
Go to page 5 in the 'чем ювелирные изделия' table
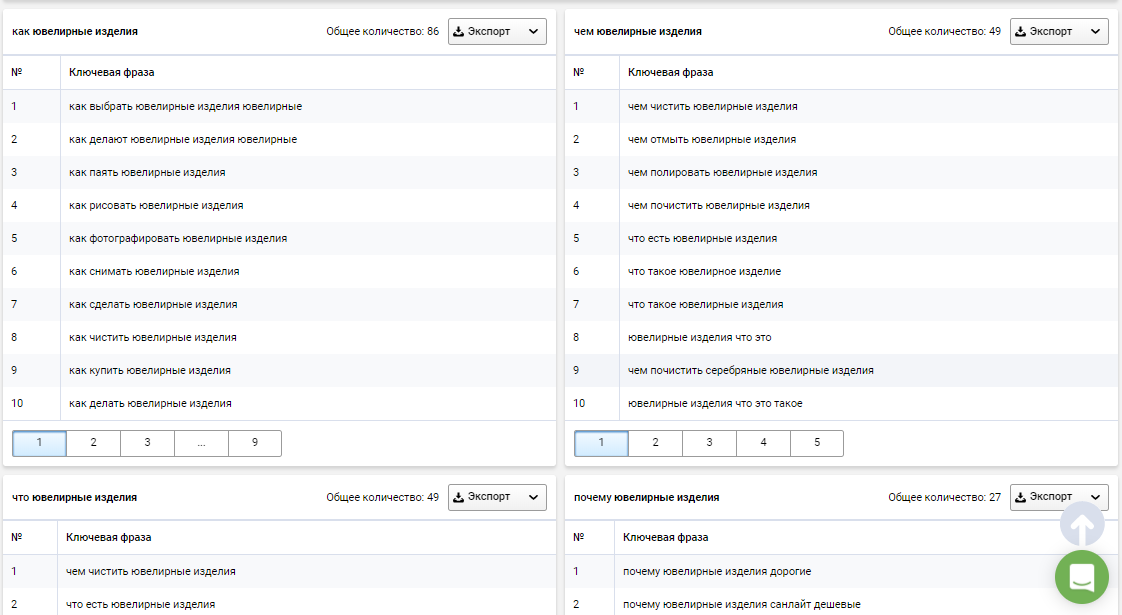click(x=817, y=443)
